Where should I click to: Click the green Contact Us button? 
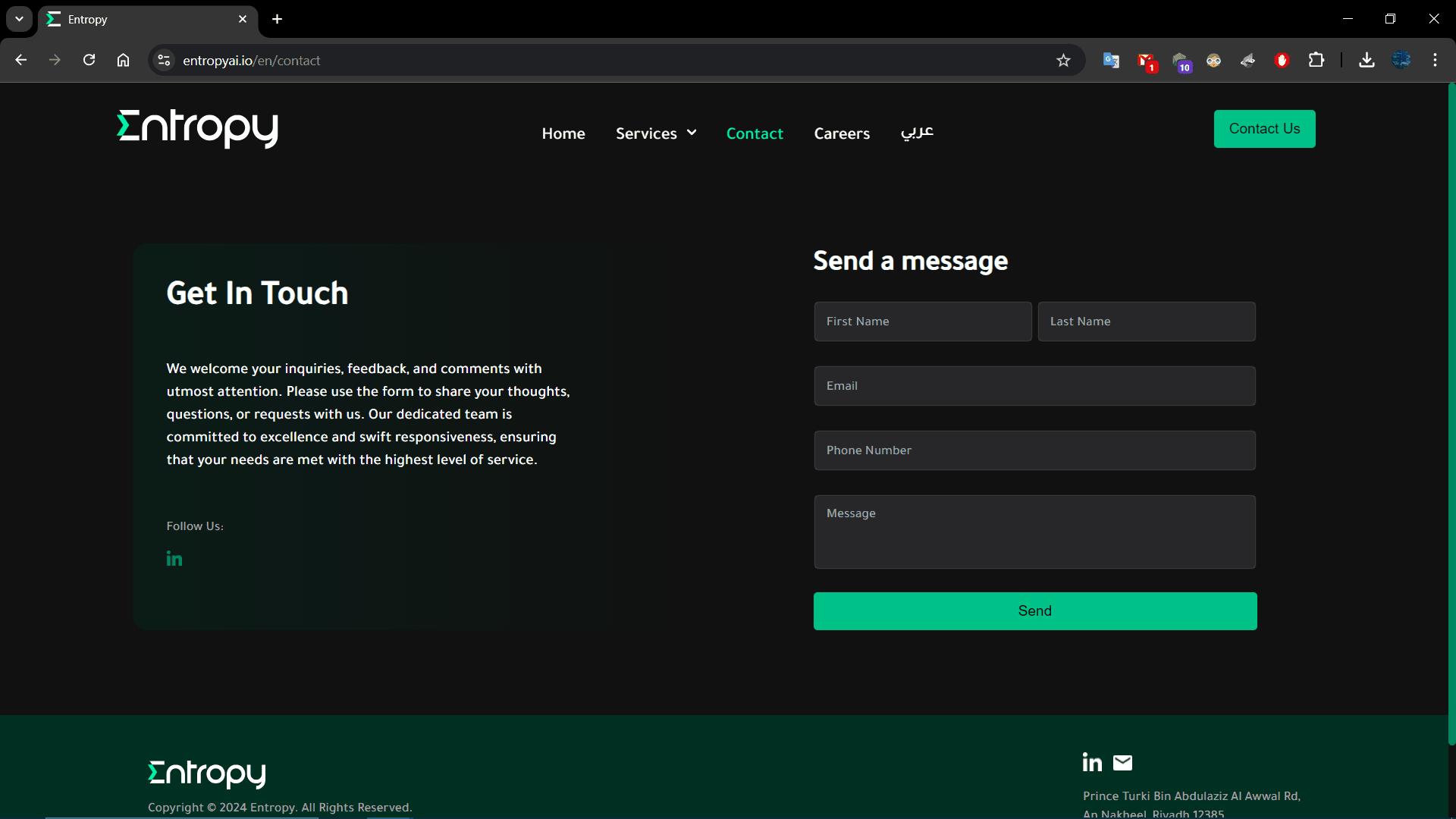(x=1264, y=129)
